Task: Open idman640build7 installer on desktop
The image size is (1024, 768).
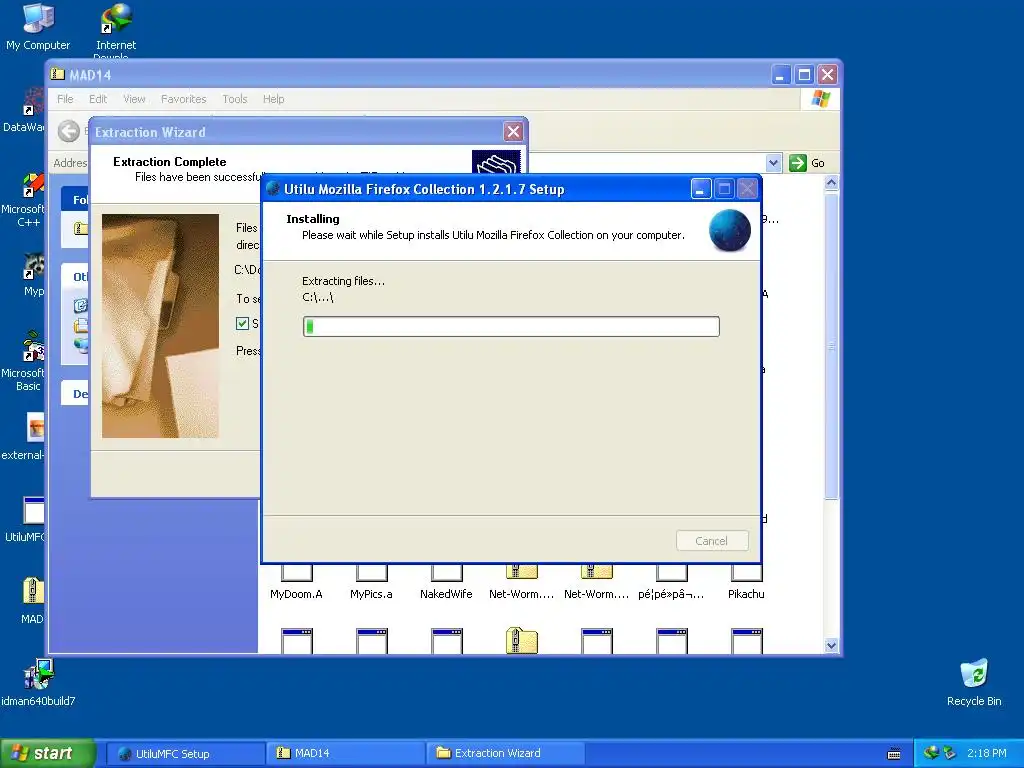Action: click(x=38, y=682)
